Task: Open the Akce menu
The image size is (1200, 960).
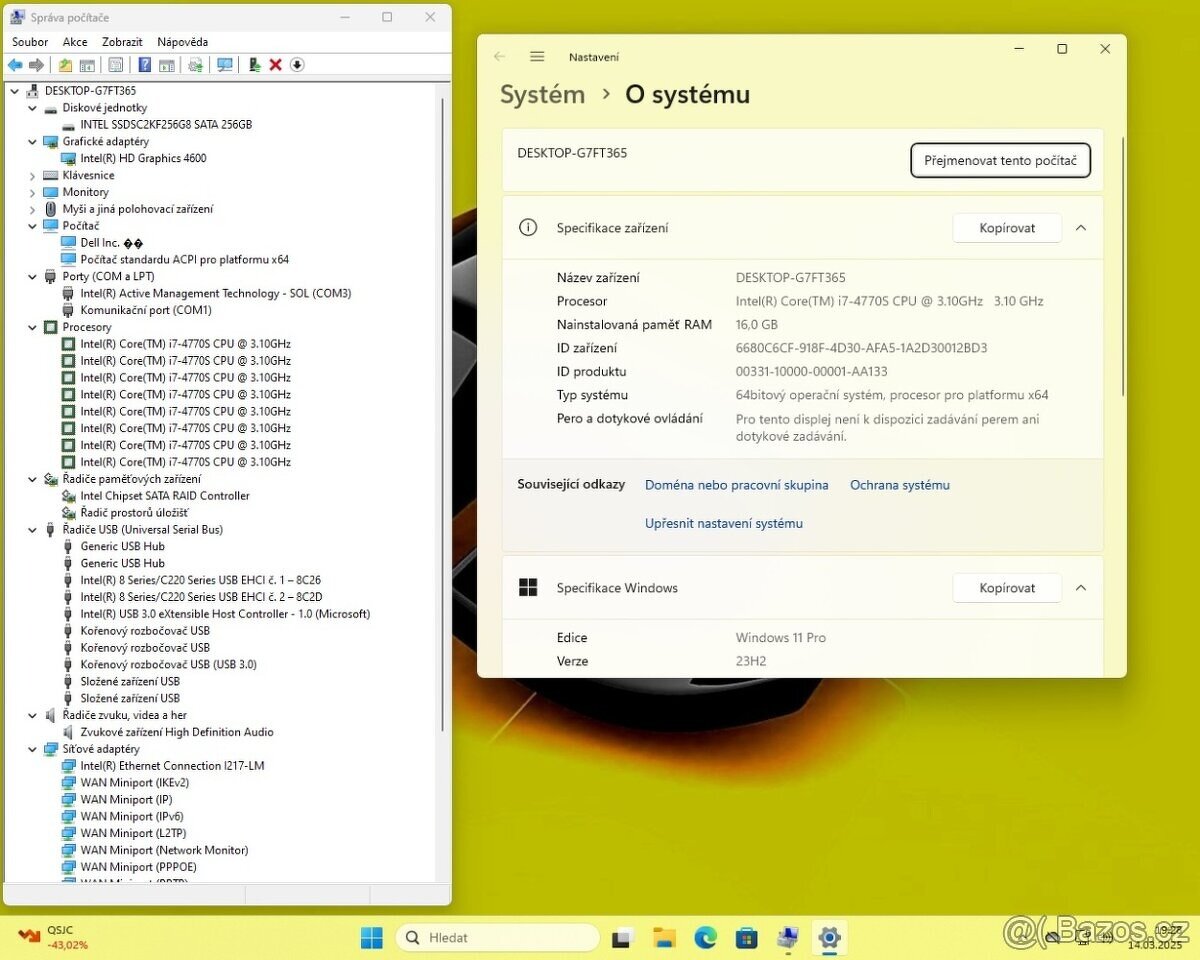Action: coord(75,41)
